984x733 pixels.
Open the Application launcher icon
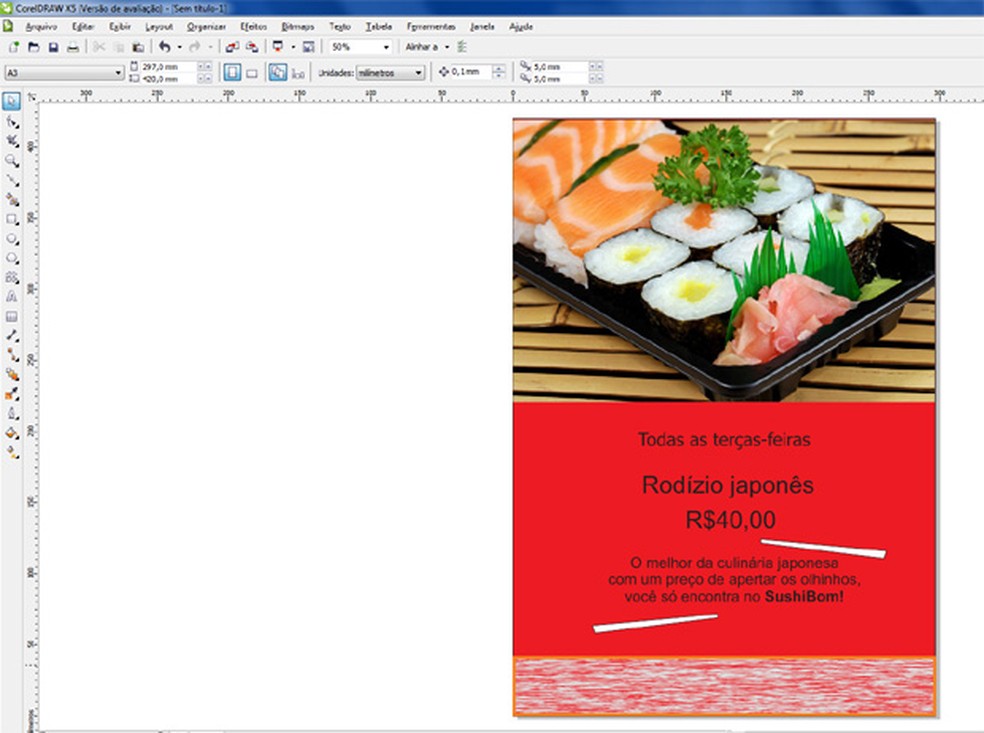pyautogui.click(x=278, y=47)
